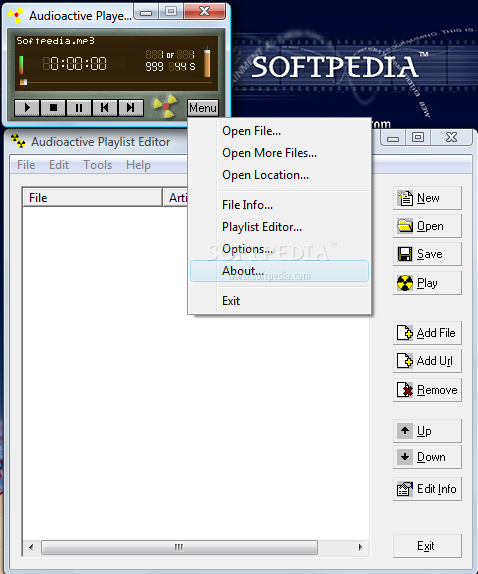Click the Remove icon with red X
This screenshot has width=478, height=574.
tap(427, 390)
